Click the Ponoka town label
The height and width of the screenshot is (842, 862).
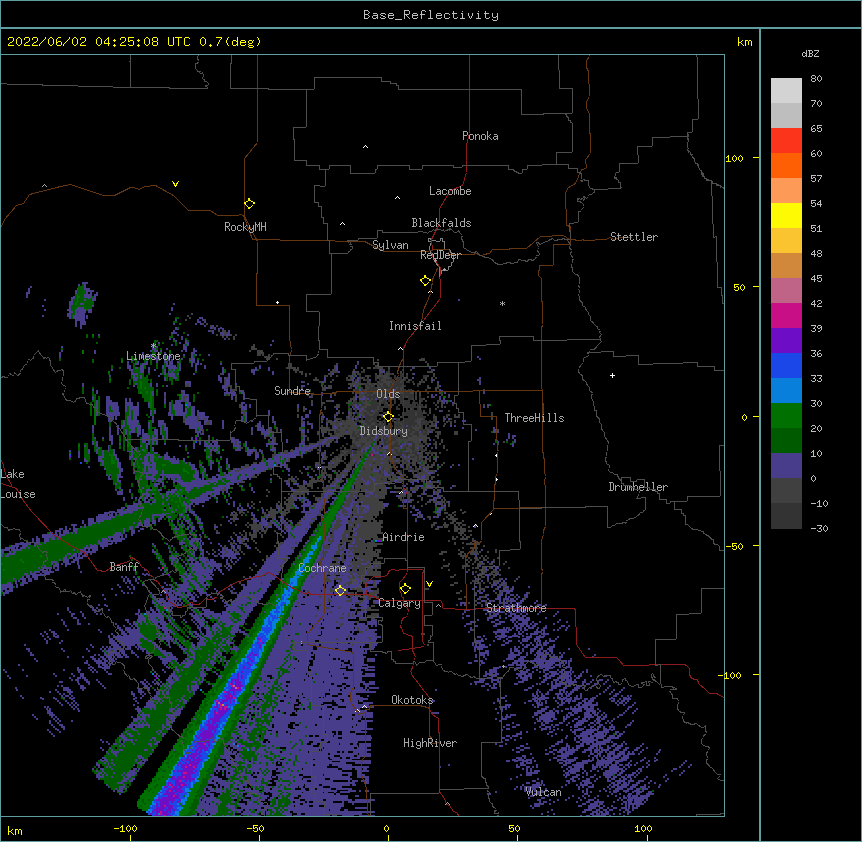coord(480,136)
